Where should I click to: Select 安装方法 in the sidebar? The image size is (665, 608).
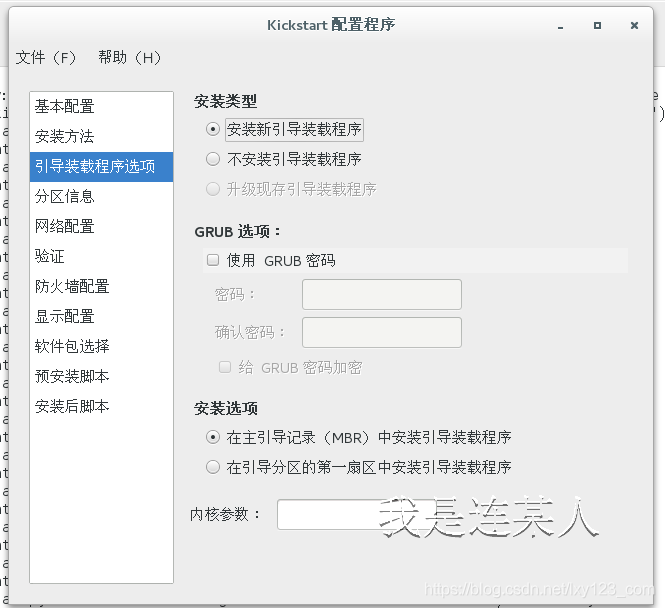pos(101,137)
